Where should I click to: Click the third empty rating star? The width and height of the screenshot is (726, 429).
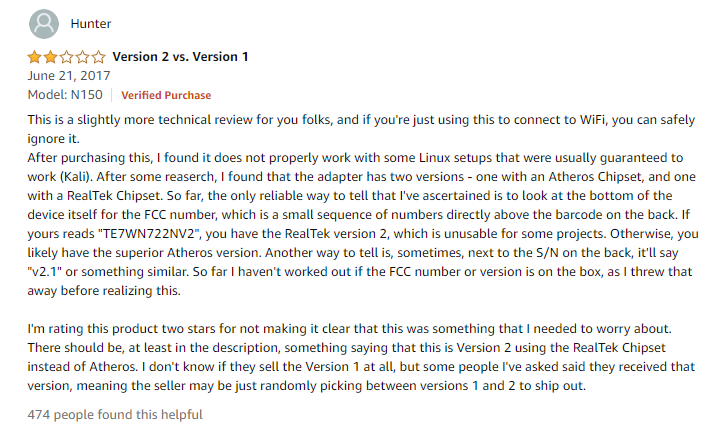pos(66,57)
